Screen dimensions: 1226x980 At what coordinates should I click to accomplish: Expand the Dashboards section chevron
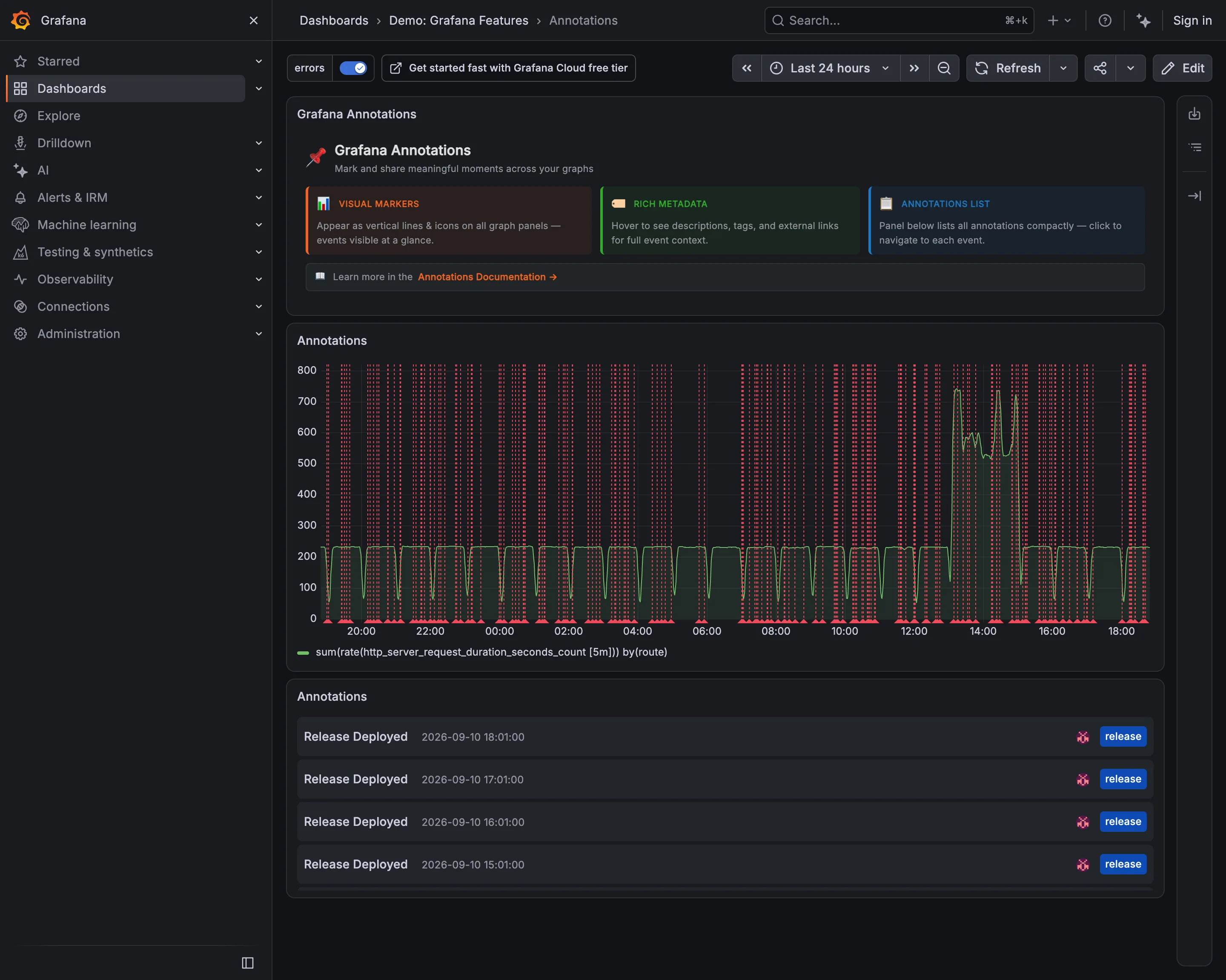point(259,89)
